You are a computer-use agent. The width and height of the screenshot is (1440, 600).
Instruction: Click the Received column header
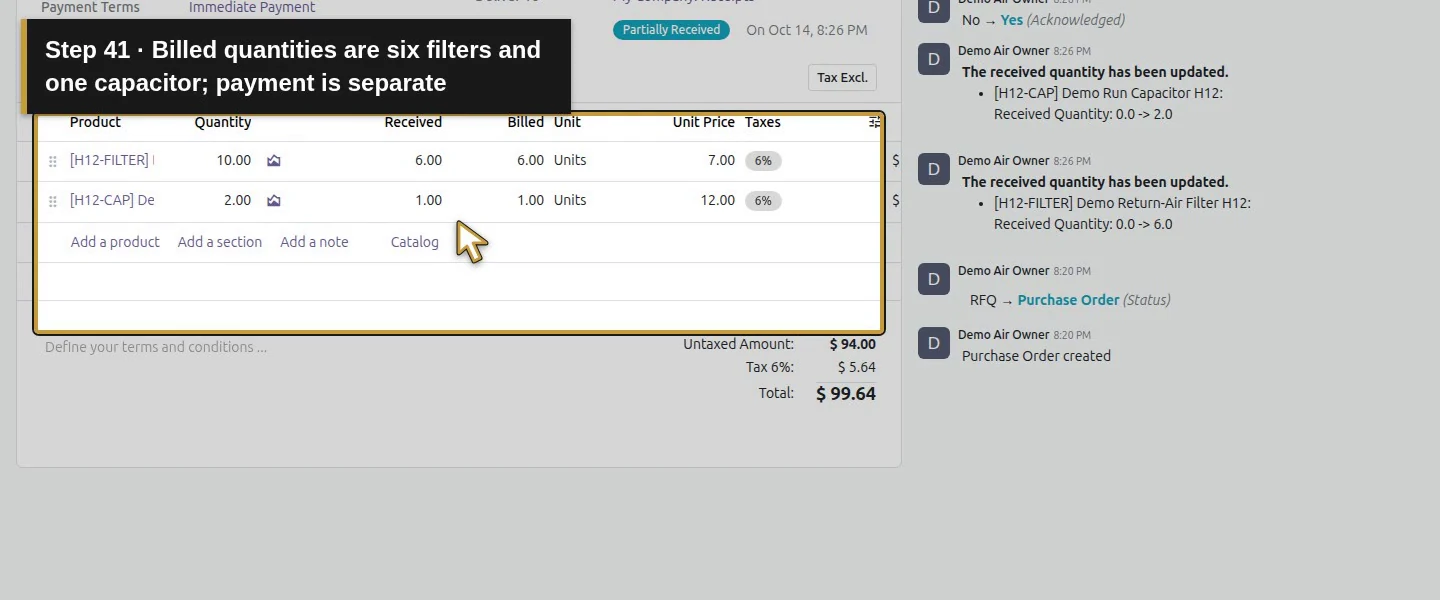pyautogui.click(x=413, y=122)
